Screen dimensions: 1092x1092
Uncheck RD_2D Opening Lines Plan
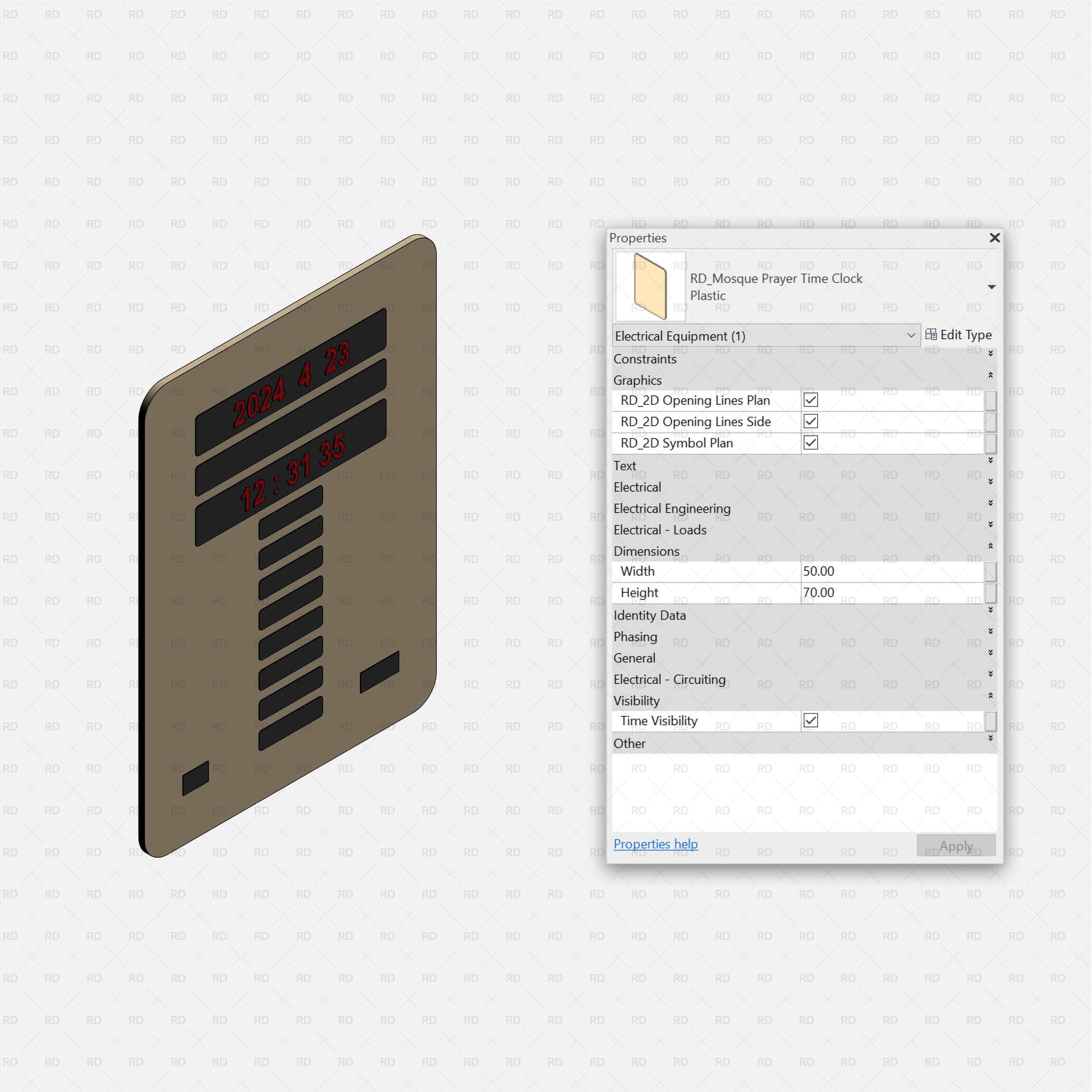coord(810,400)
